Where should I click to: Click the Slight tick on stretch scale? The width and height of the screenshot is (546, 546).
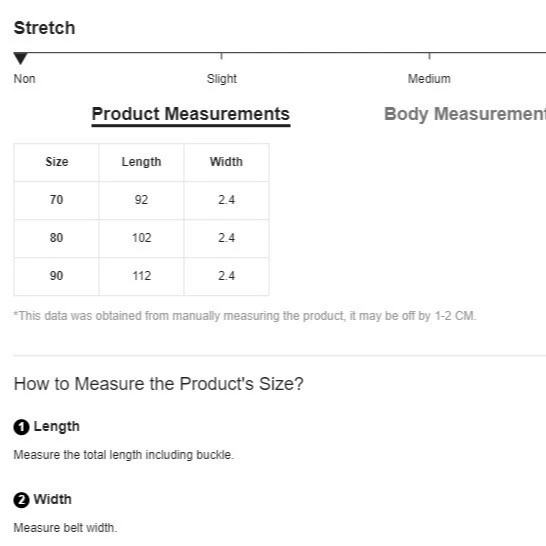tap(221, 56)
